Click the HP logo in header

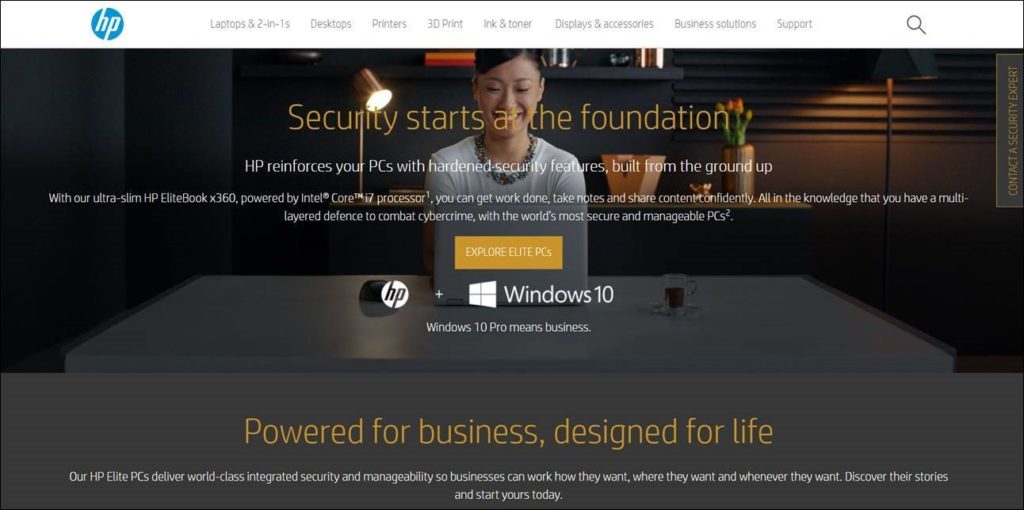tap(107, 24)
